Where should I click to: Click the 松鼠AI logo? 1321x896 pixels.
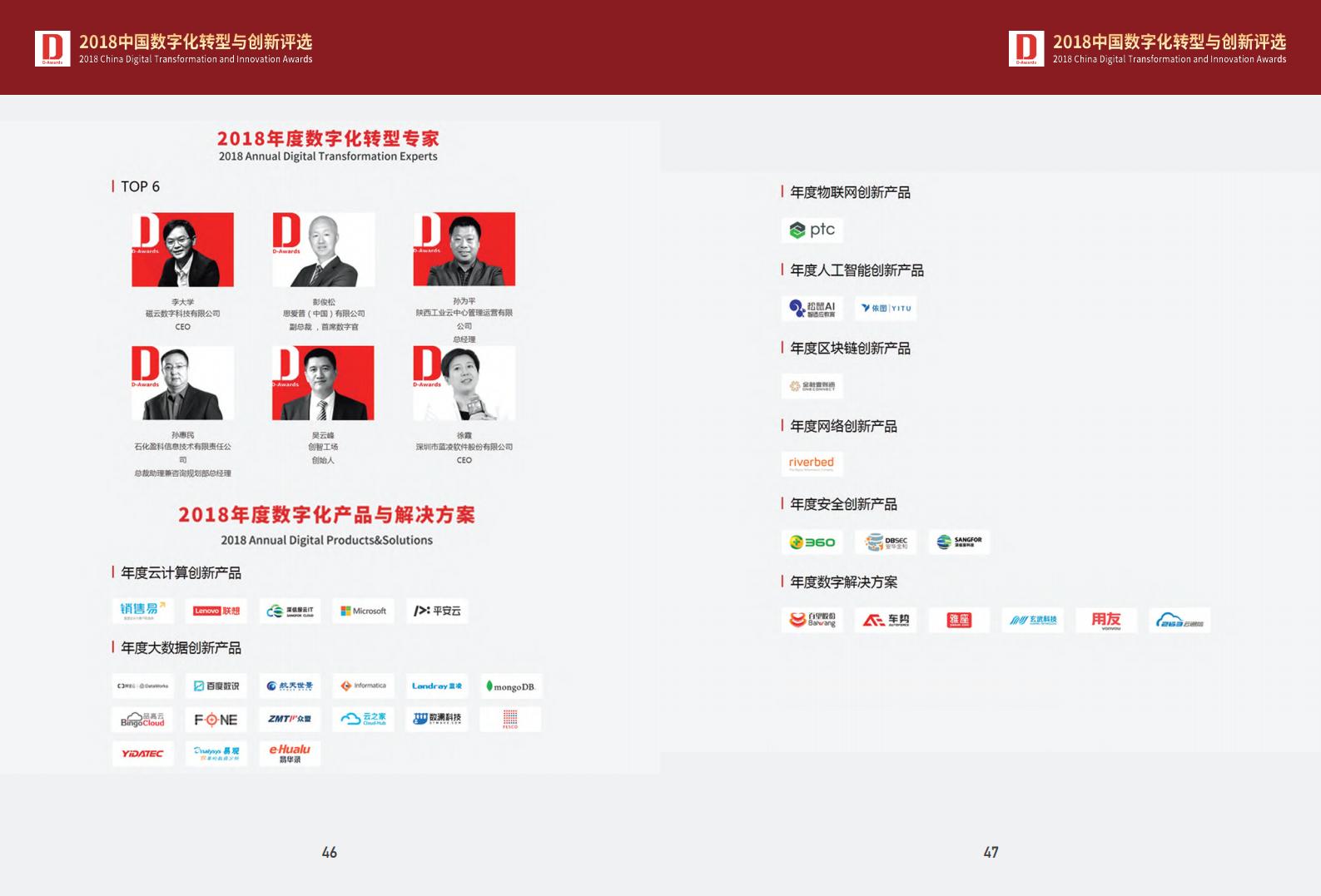812,309
